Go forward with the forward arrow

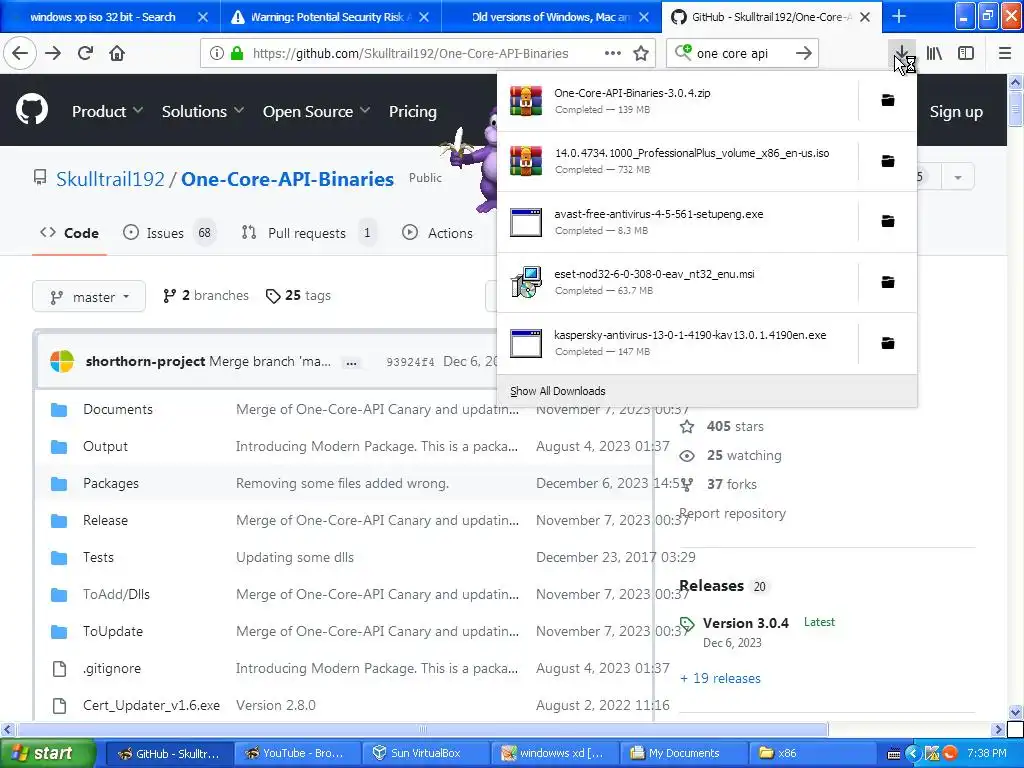tap(53, 53)
